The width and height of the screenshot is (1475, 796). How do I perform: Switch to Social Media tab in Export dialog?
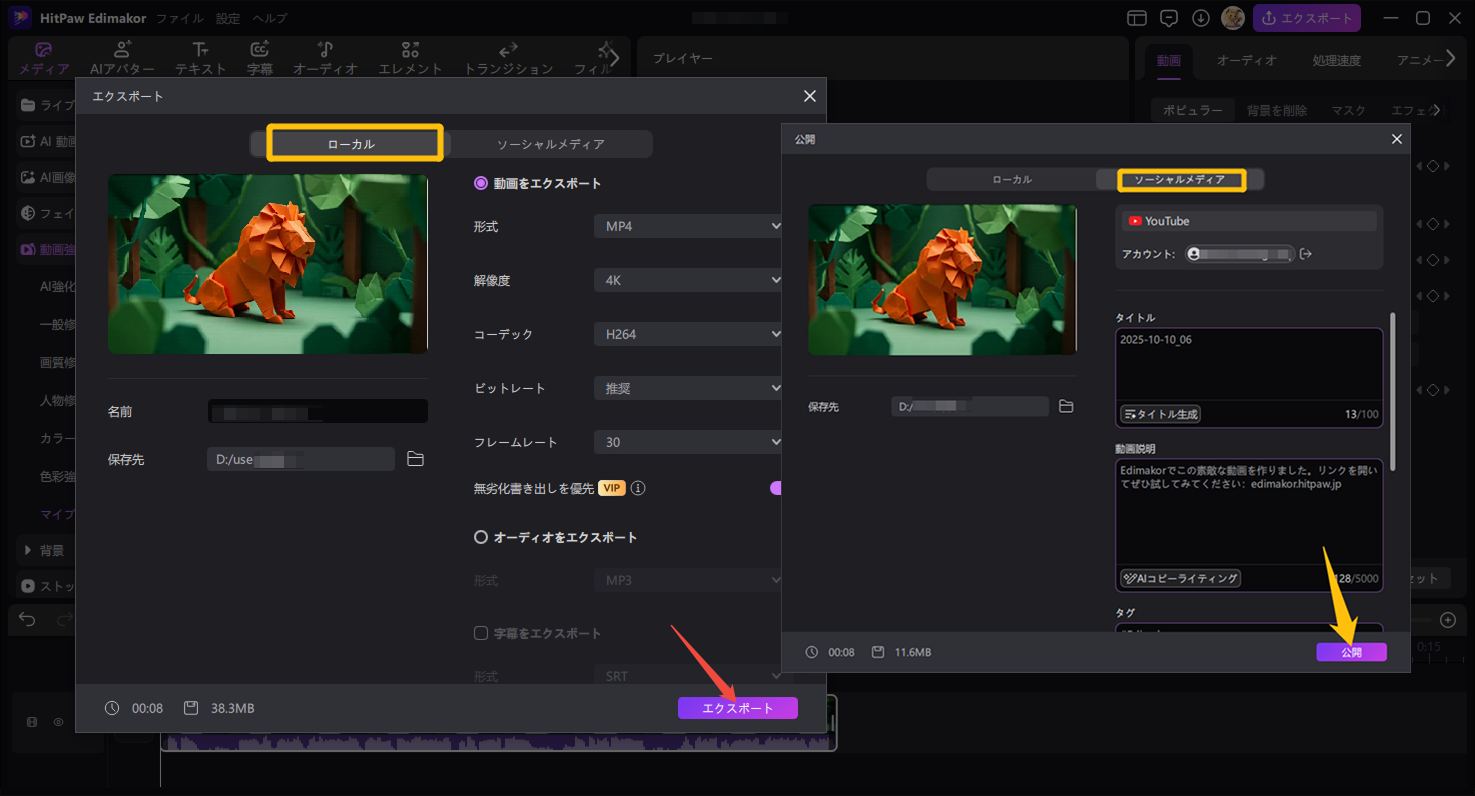(x=550, y=144)
